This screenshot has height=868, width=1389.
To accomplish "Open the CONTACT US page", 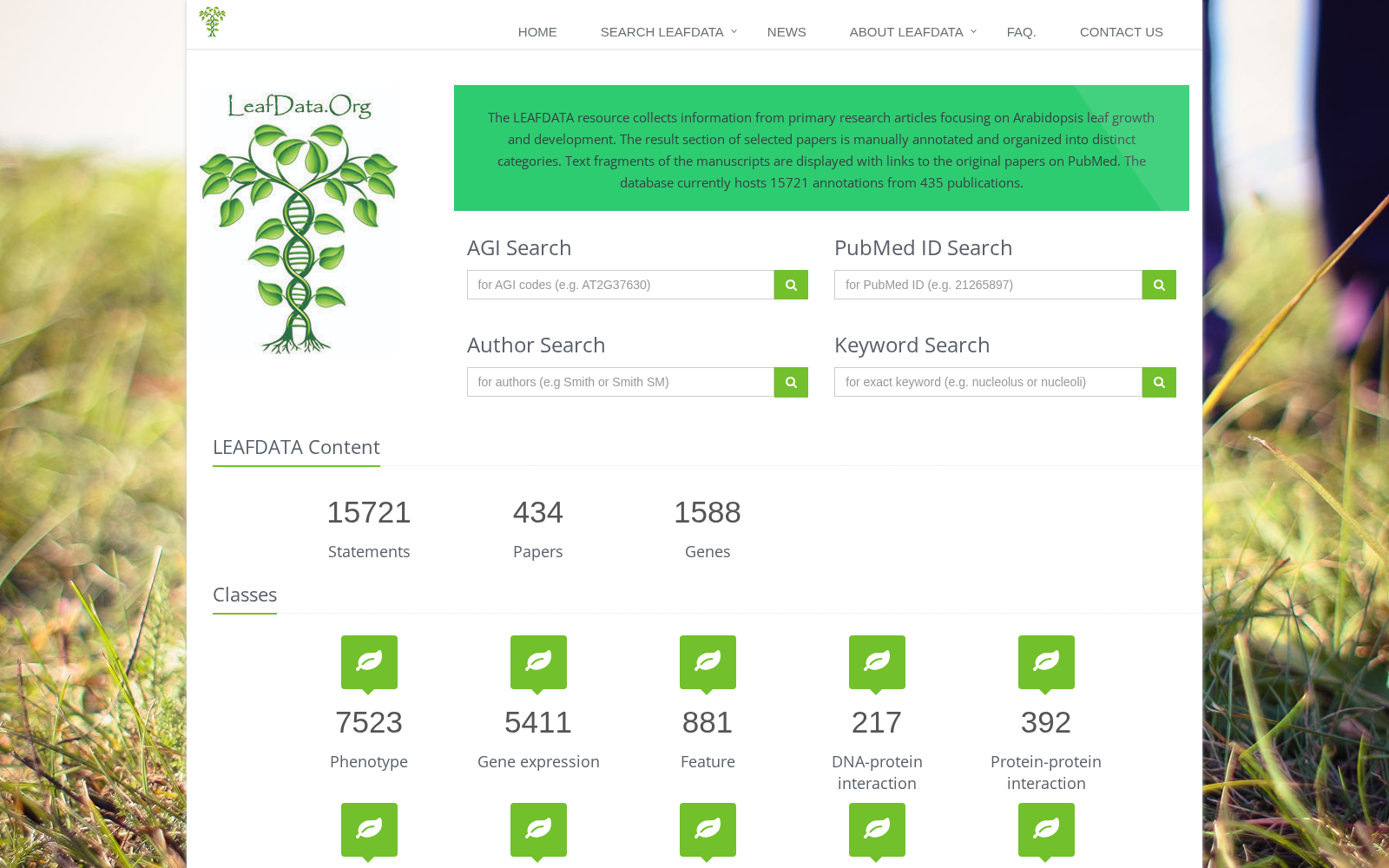I will pos(1122,32).
